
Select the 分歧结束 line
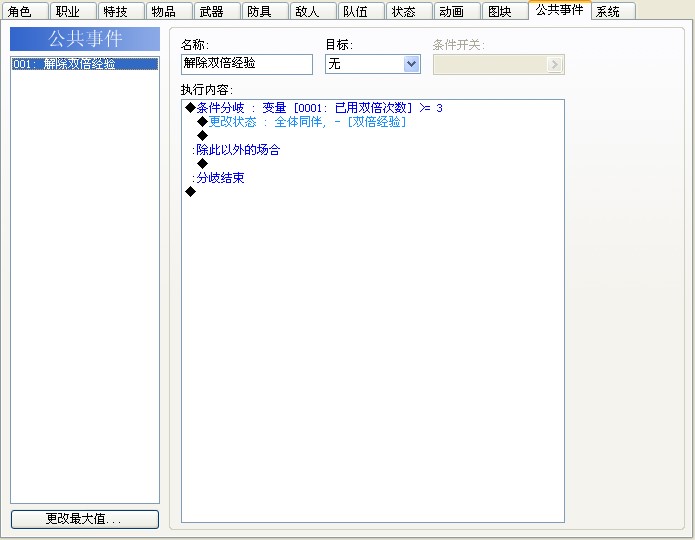372,178
